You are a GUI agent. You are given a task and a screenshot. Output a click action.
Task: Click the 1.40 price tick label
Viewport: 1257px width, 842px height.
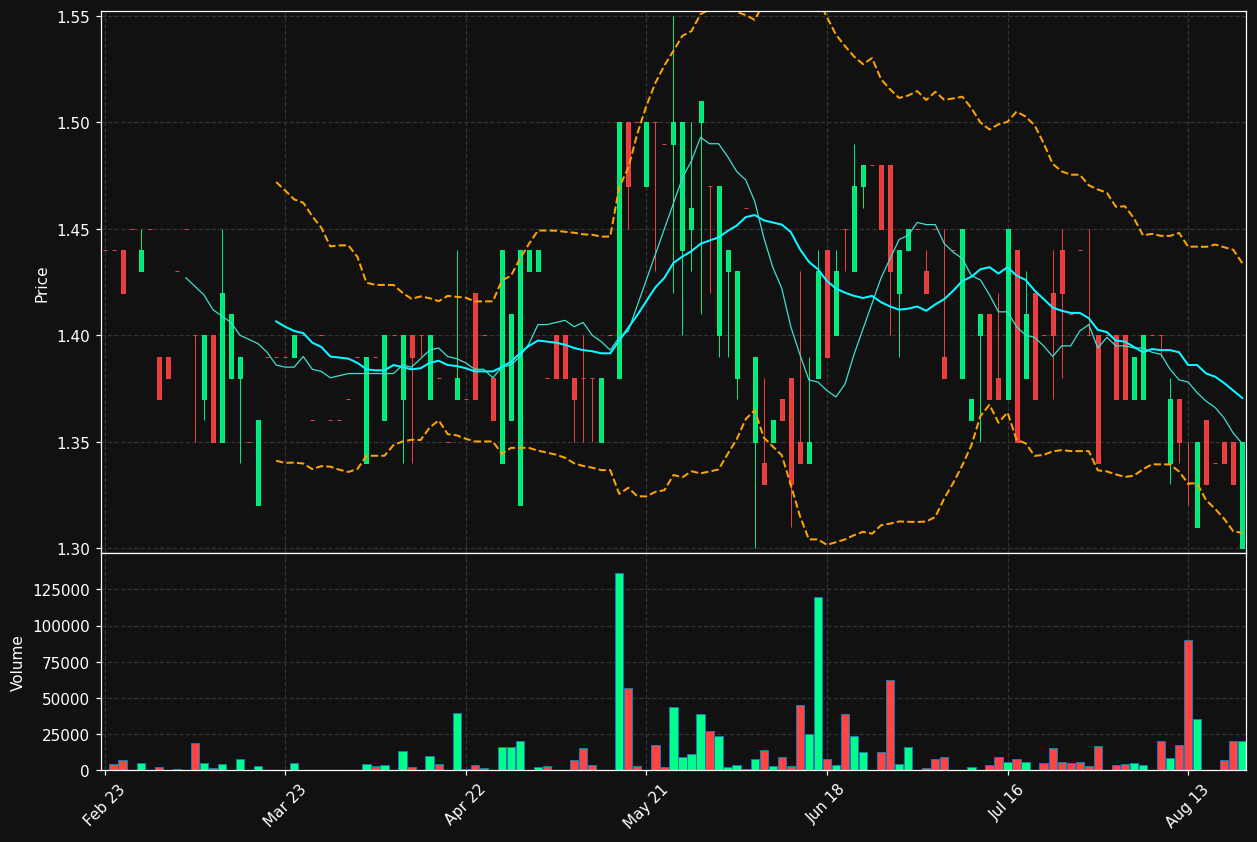point(74,336)
